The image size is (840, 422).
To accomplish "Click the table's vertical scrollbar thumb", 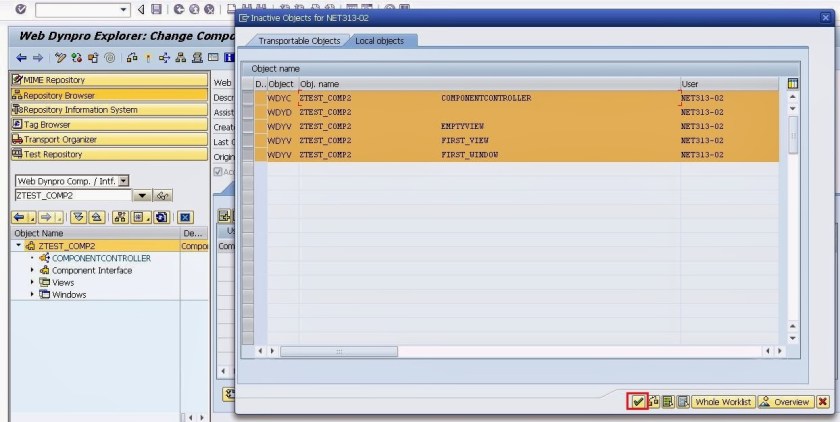I will point(793,134).
